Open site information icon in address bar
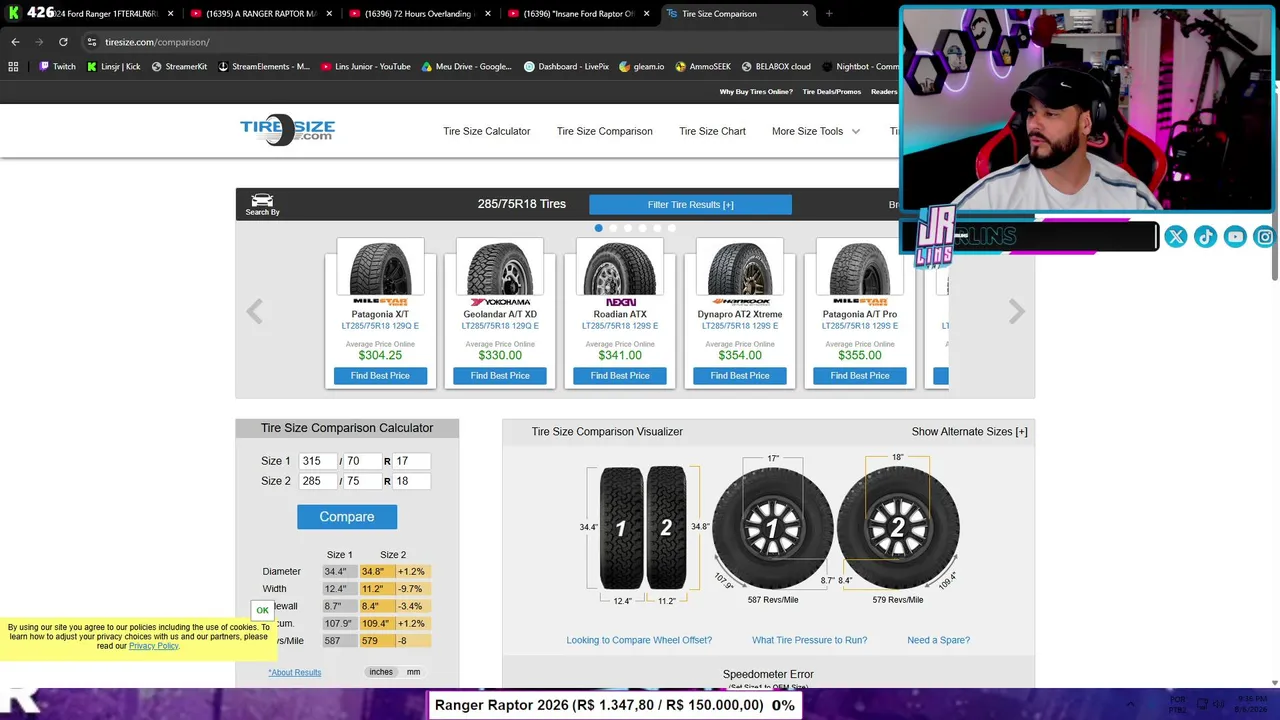1280x720 pixels. 91,42
